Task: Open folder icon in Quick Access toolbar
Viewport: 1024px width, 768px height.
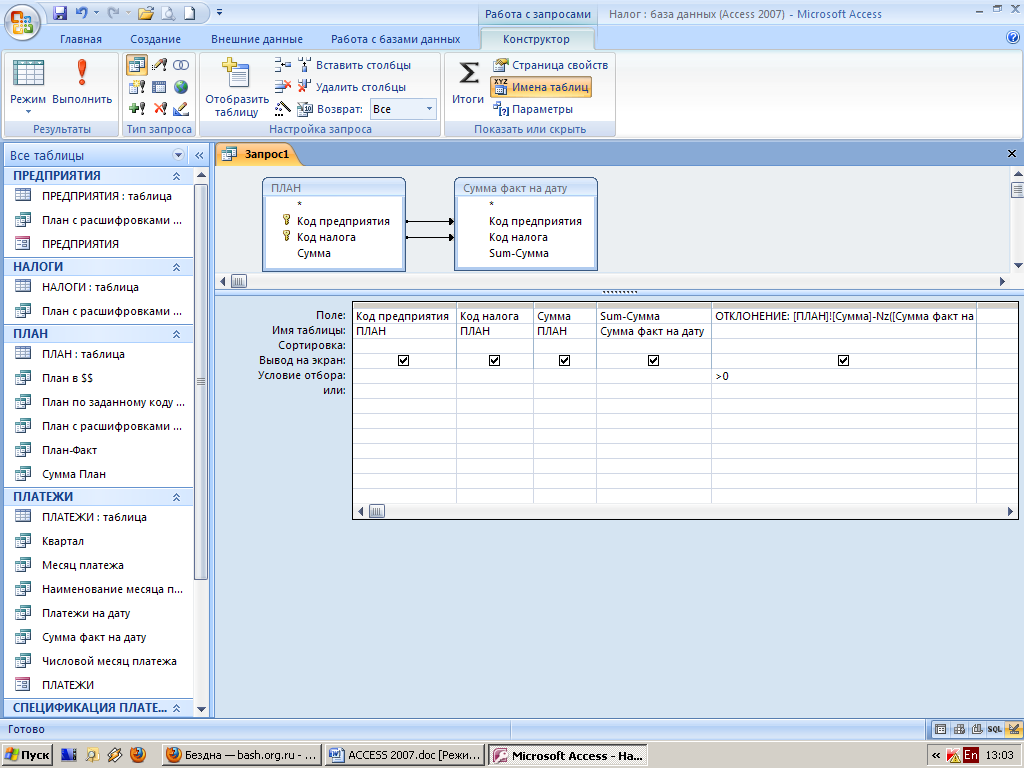Action: 146,12
